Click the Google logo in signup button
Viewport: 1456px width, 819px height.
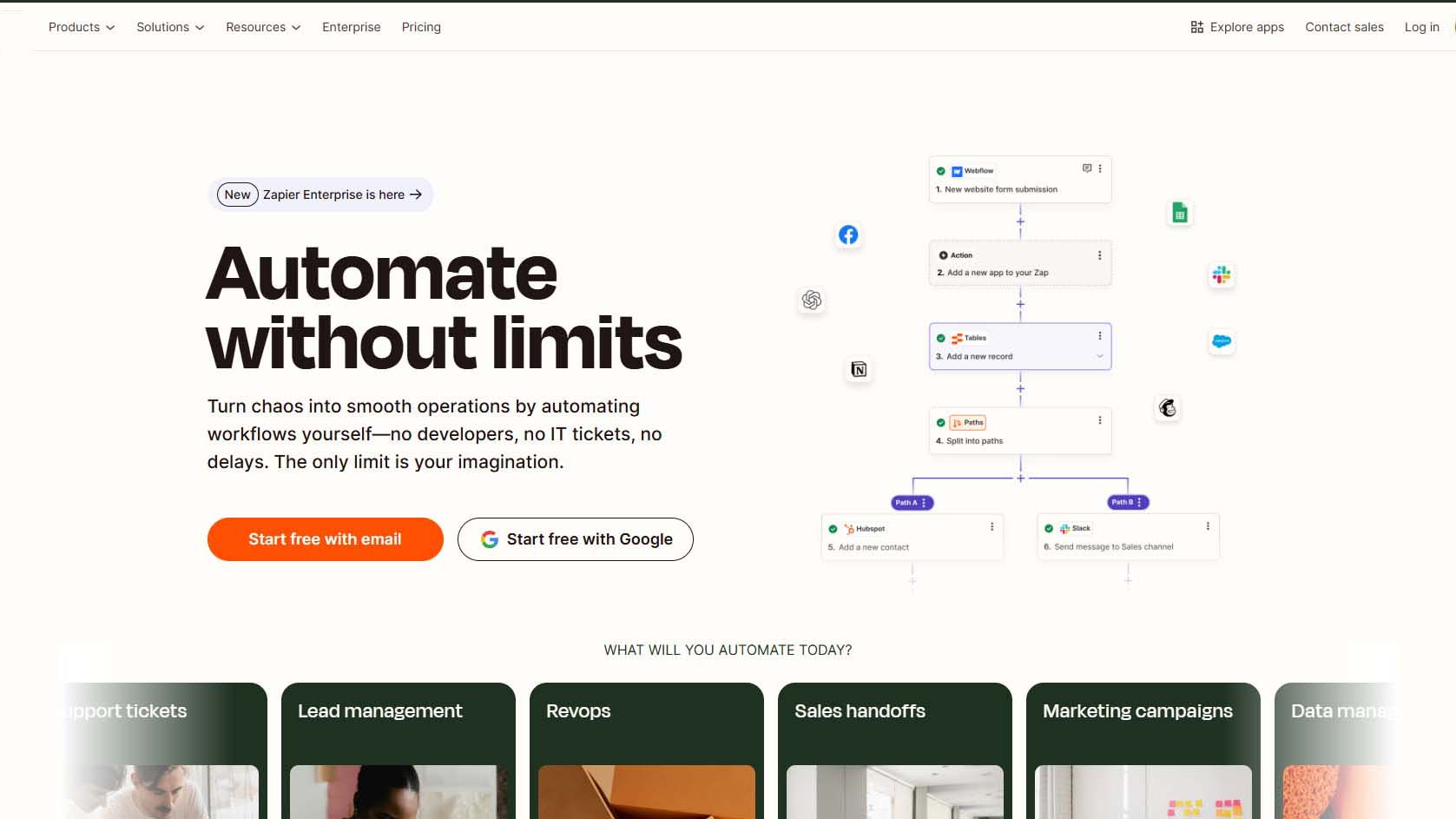coord(490,539)
